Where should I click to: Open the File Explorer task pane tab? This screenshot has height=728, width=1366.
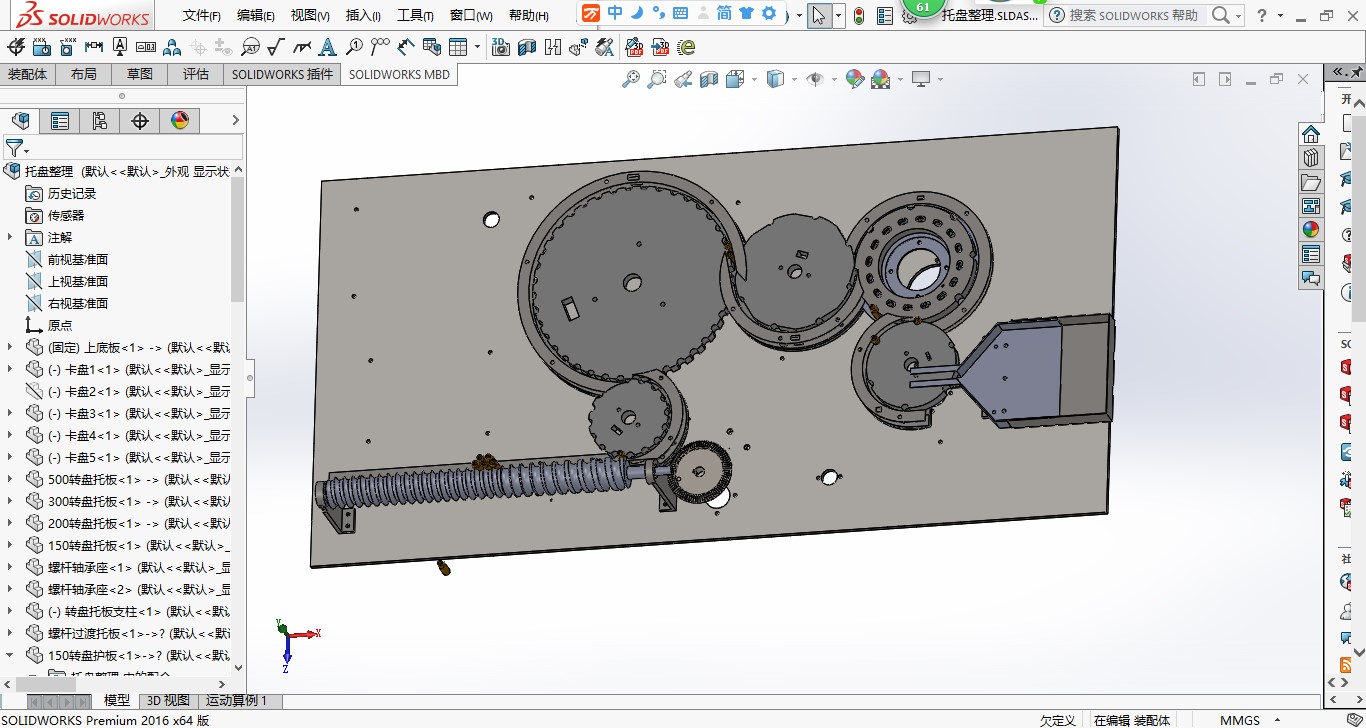pos(1311,182)
